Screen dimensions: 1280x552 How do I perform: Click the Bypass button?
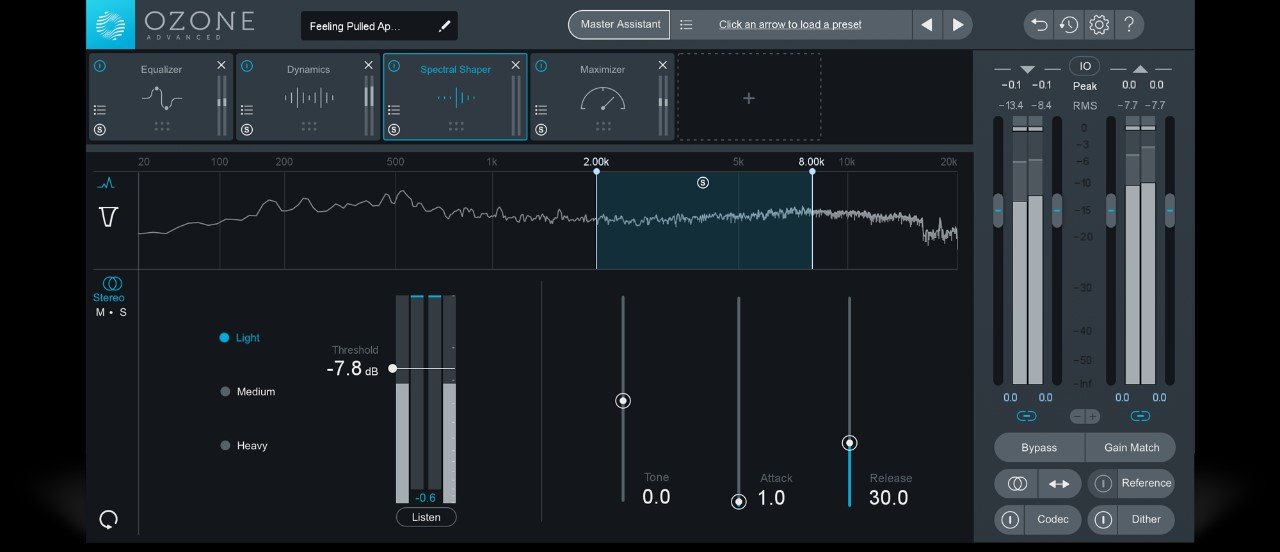tap(1039, 447)
